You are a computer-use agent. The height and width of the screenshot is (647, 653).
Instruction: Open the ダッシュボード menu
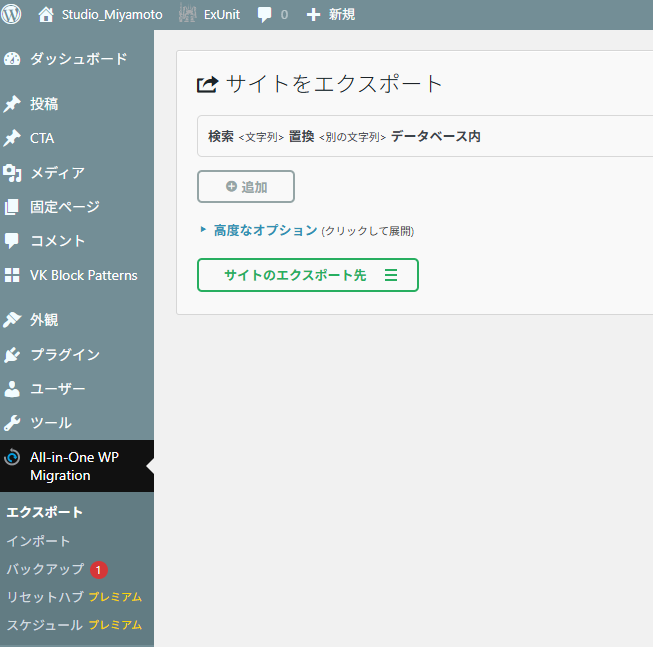[78, 59]
